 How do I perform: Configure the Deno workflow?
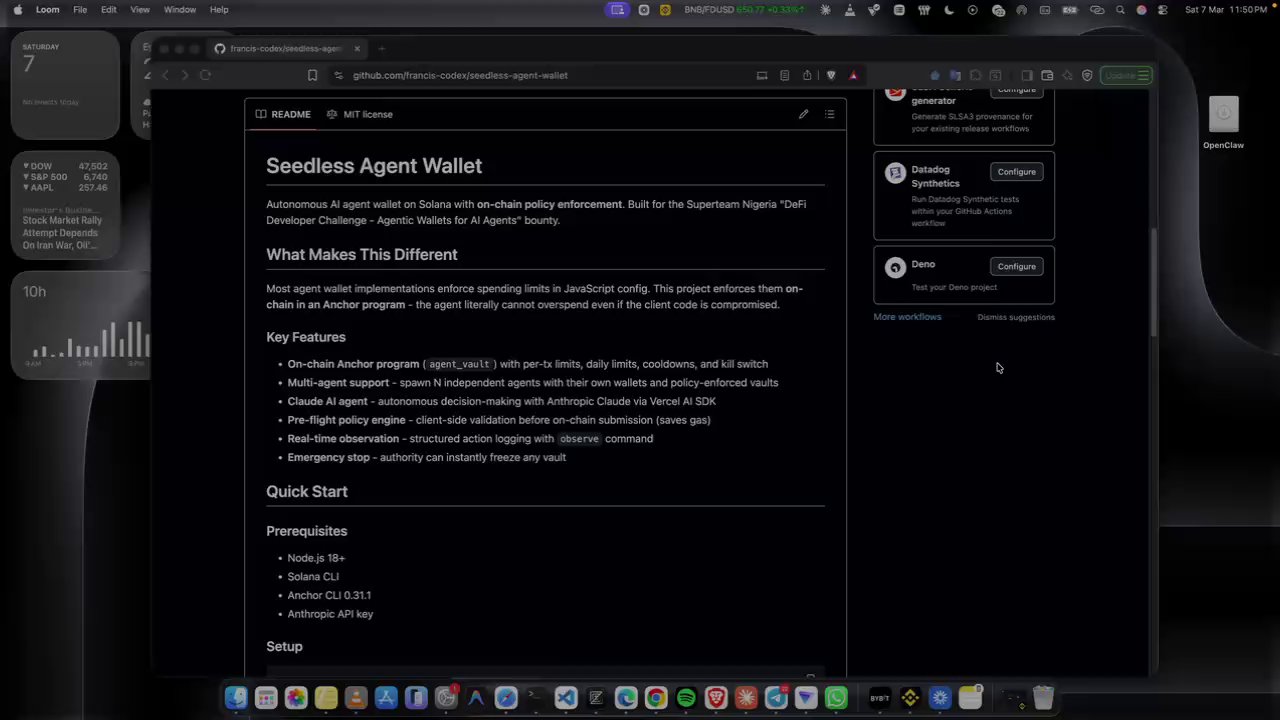1016,267
